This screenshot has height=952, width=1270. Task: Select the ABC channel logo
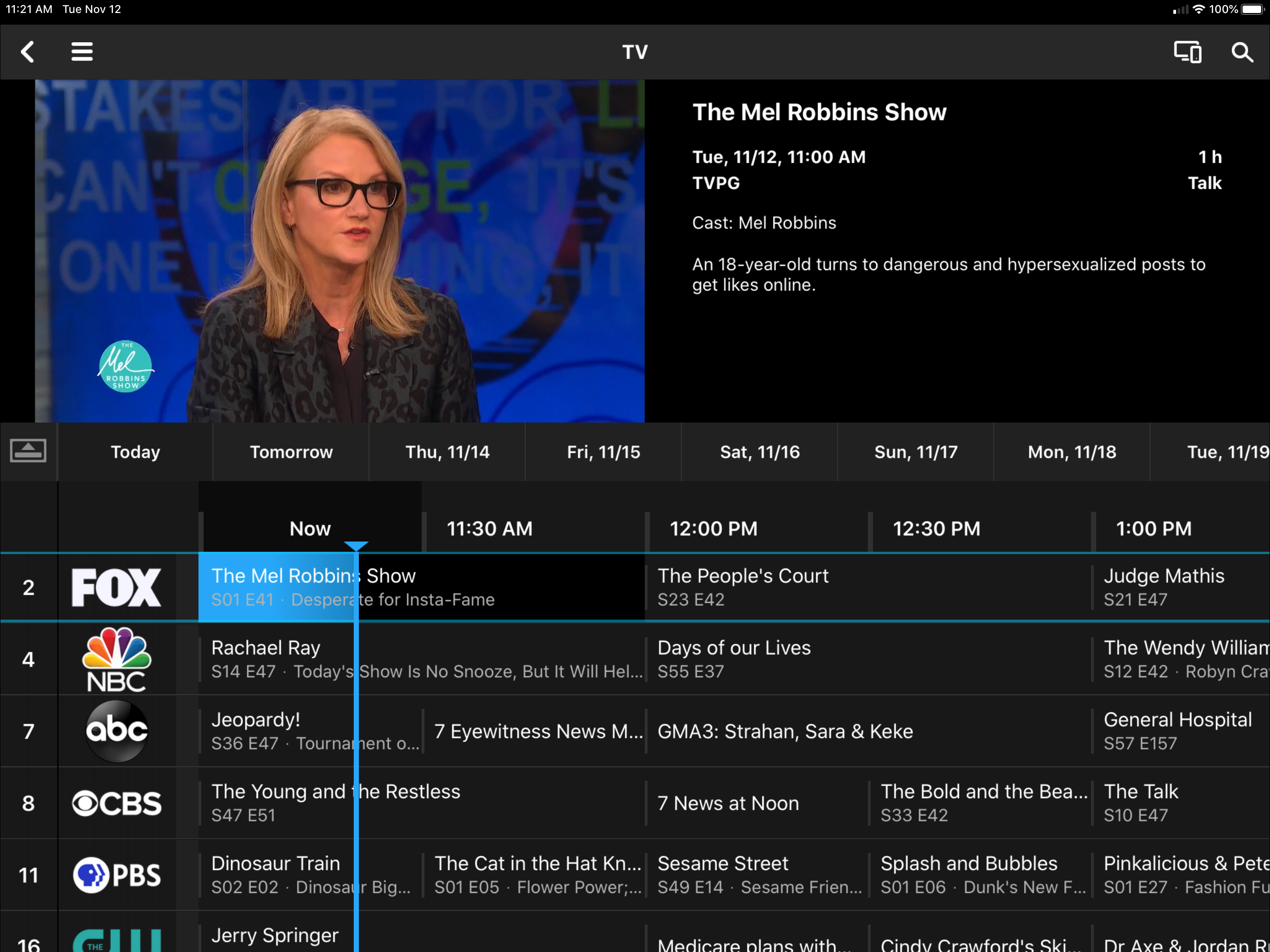(117, 731)
